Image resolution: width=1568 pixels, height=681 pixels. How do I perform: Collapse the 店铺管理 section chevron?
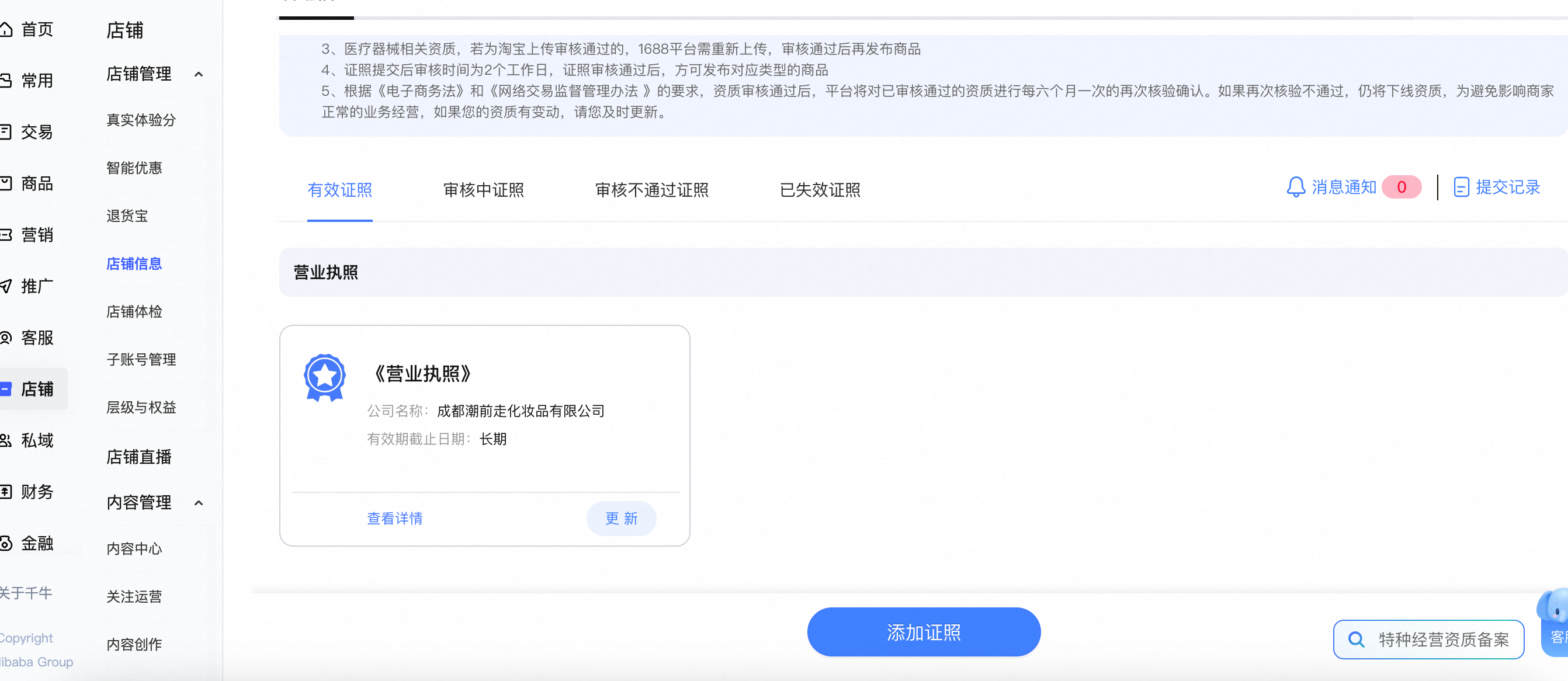(199, 74)
